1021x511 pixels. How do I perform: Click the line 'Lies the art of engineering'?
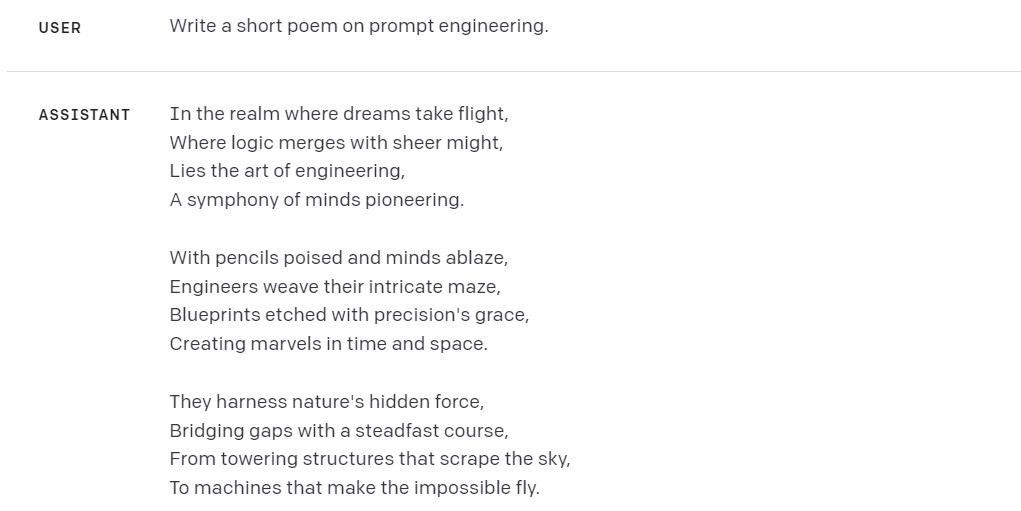pos(287,171)
